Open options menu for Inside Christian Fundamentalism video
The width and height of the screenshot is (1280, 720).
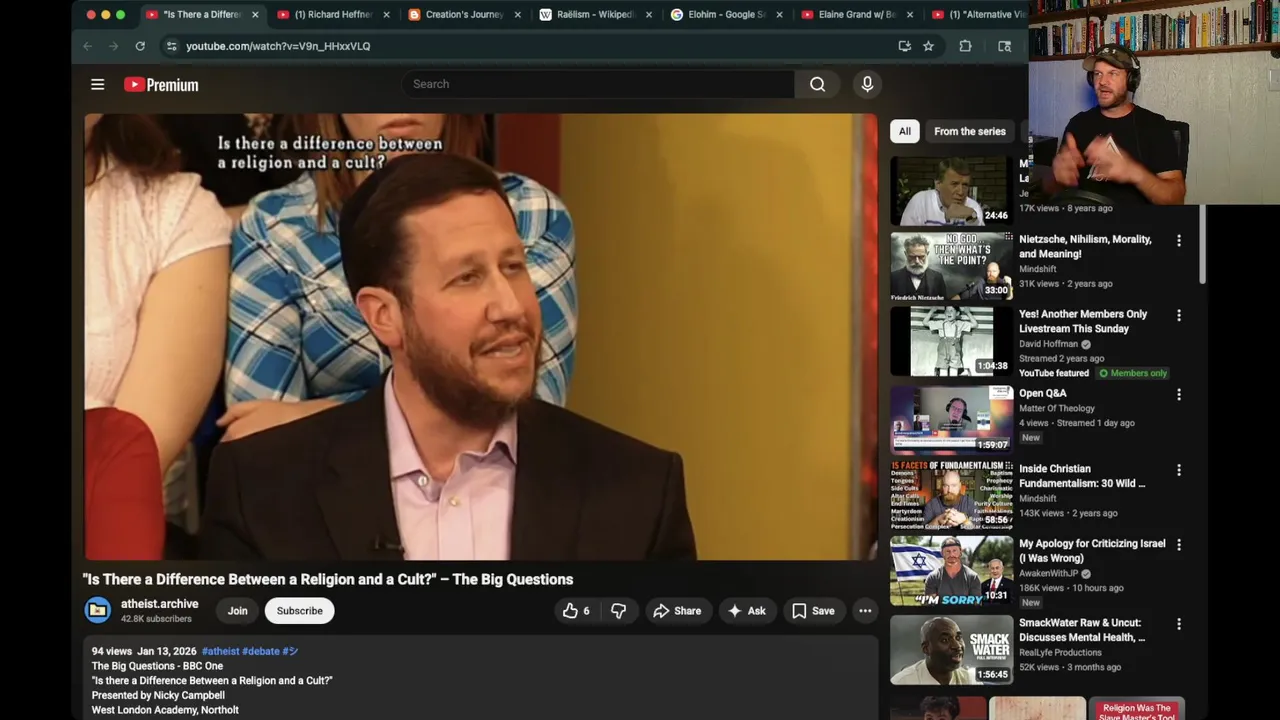[x=1178, y=470]
